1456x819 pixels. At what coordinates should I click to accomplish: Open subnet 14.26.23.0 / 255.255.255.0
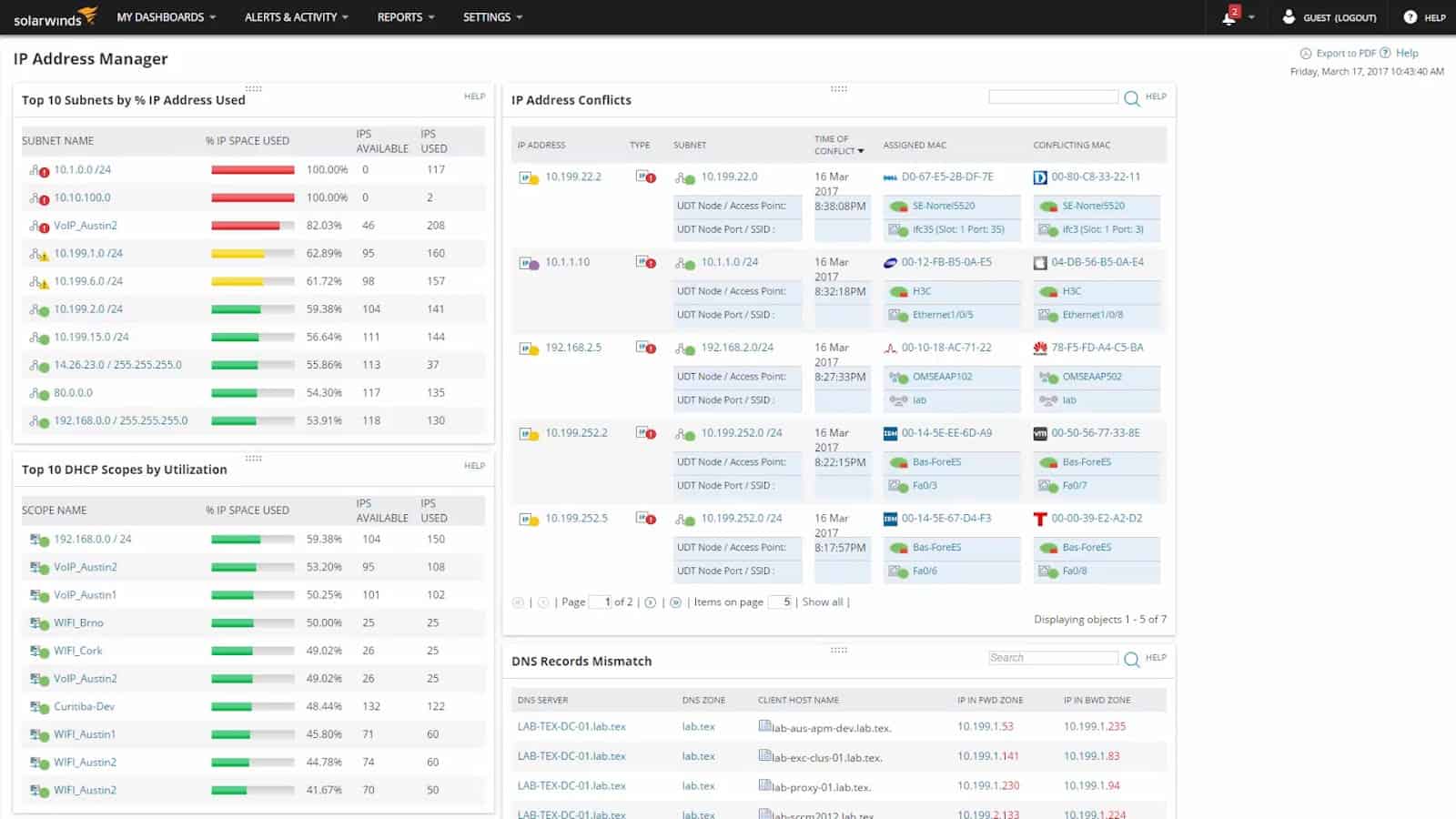pos(117,365)
